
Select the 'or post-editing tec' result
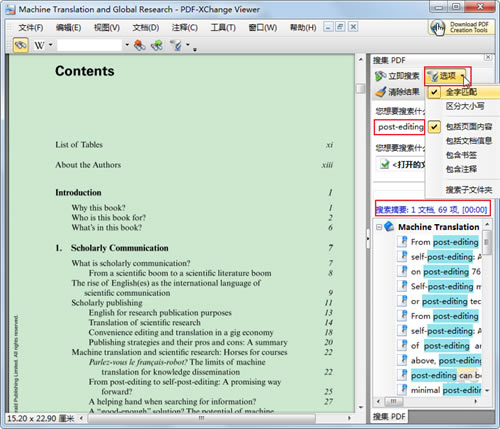[x=446, y=301]
